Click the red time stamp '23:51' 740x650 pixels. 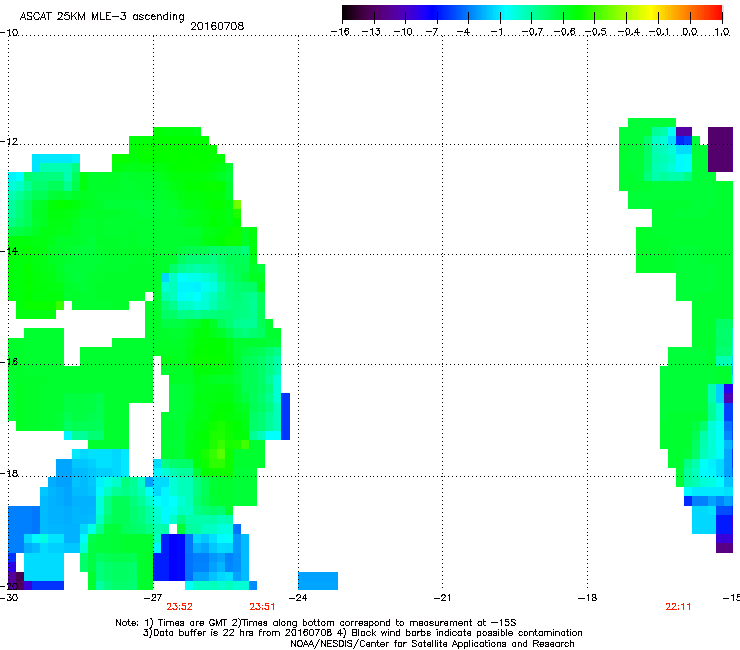[x=262, y=607]
